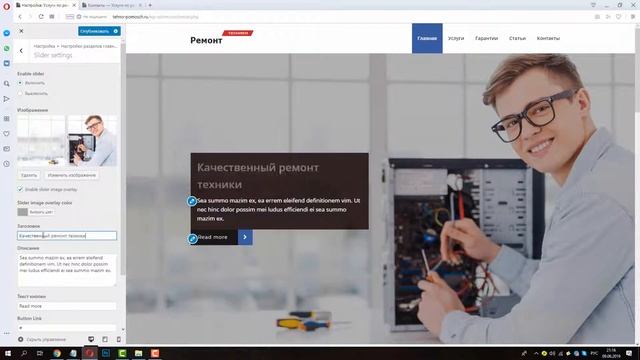The width and height of the screenshot is (640, 360).
Task: Open a new browser tab with plus
Action: pos(150,5)
